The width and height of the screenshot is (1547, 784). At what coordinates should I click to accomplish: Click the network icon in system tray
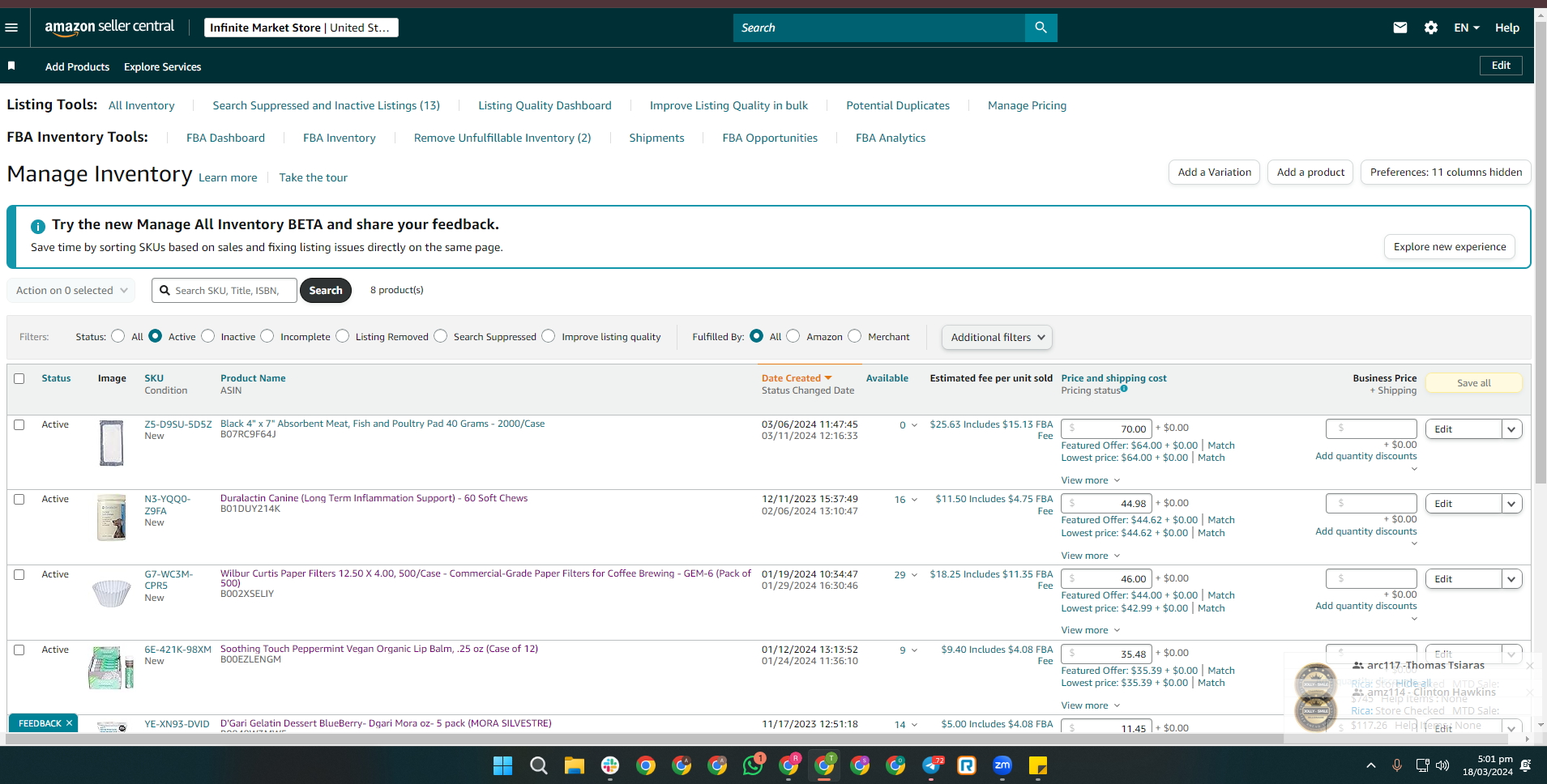(x=1422, y=765)
